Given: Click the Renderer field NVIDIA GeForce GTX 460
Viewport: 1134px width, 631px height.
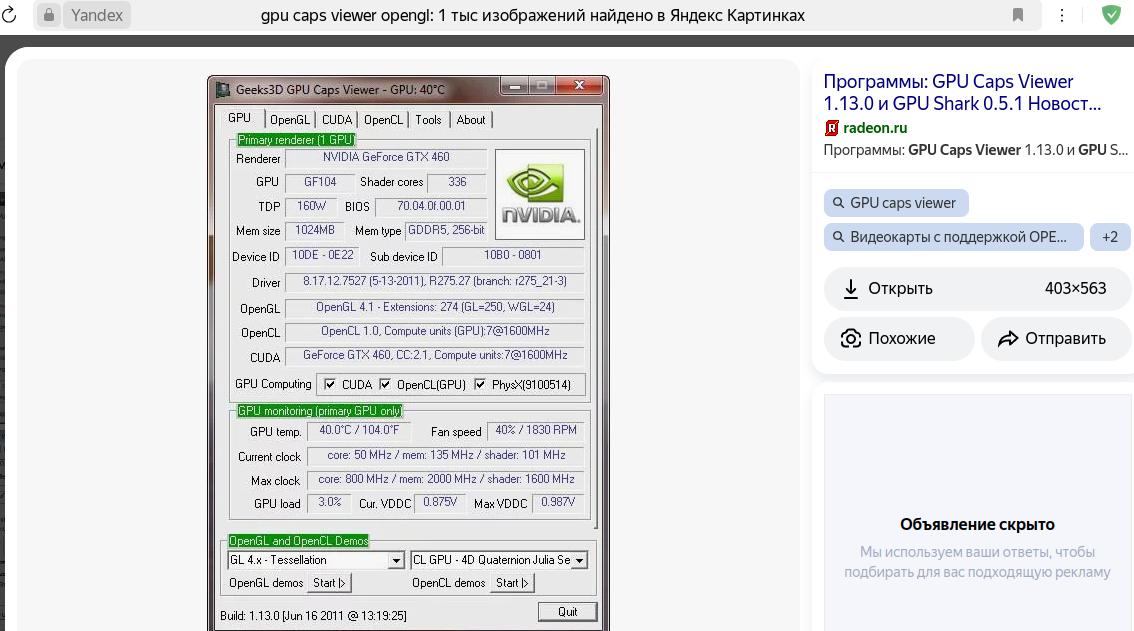Looking at the screenshot, I should 386,158.
